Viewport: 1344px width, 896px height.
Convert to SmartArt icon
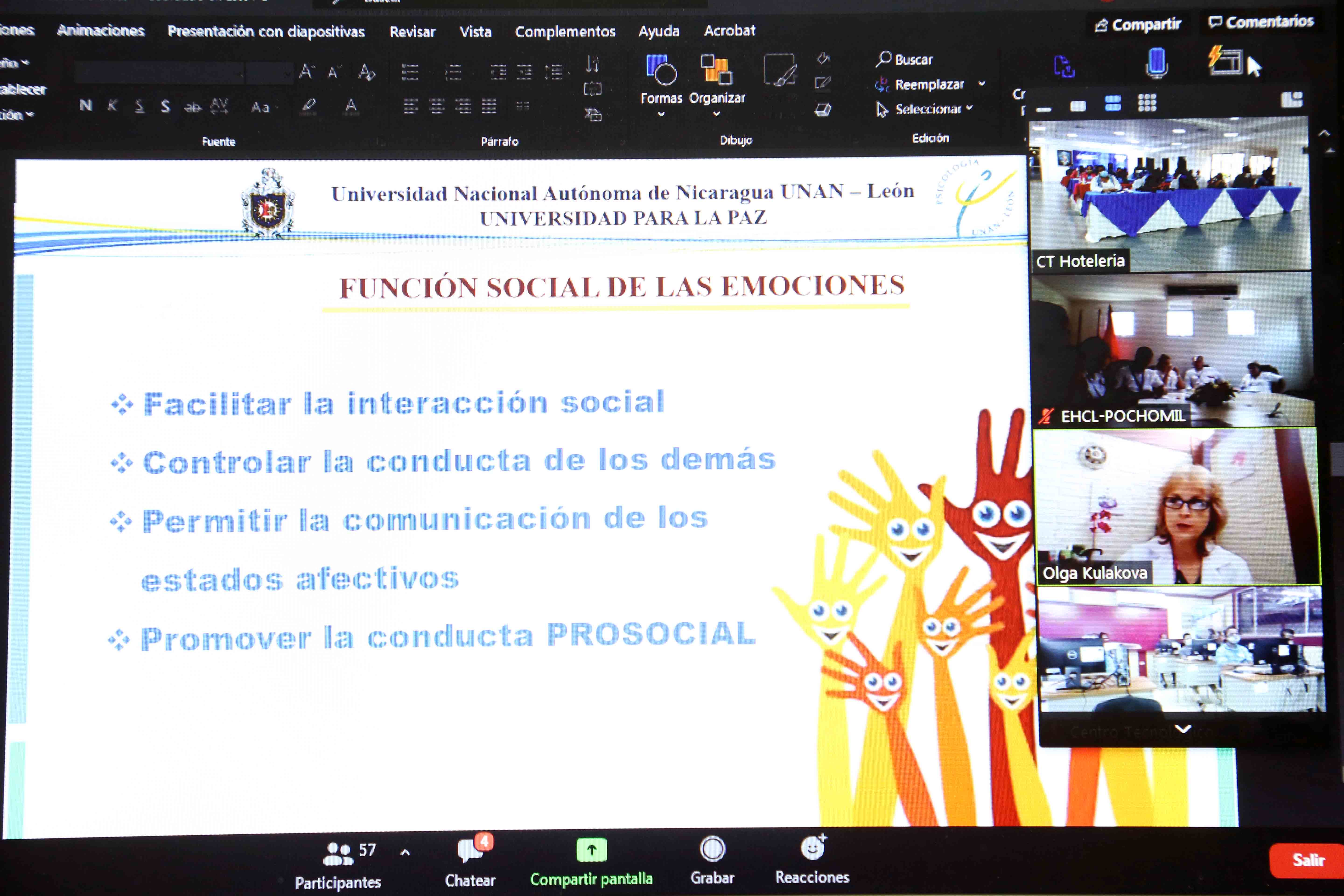coord(593,115)
